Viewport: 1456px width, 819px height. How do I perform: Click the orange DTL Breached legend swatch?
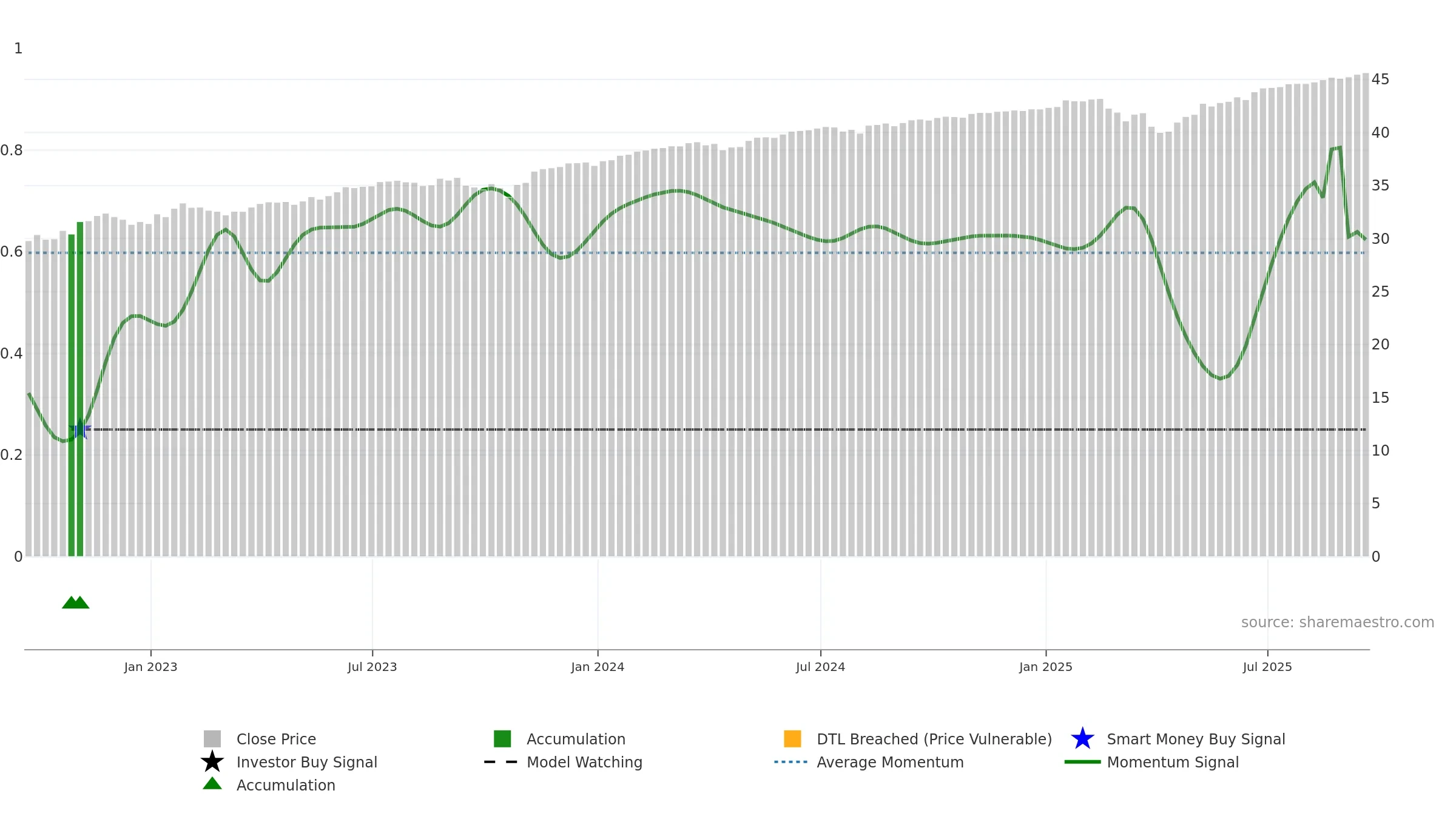(x=792, y=738)
